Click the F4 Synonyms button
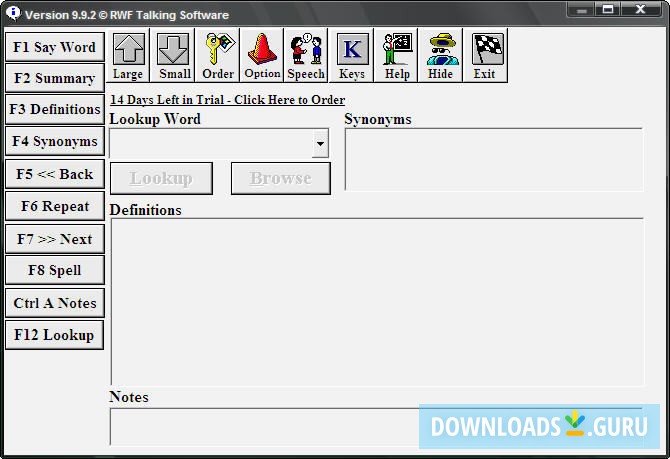670x459 pixels. (55, 141)
